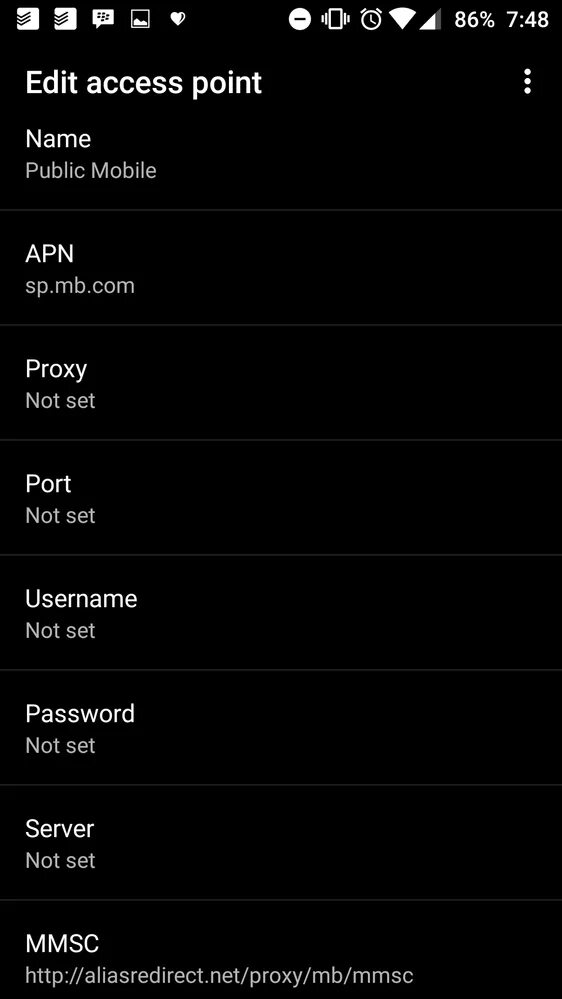Image resolution: width=562 pixels, height=999 pixels.
Task: Tap the heart notification icon
Action: (x=178, y=19)
